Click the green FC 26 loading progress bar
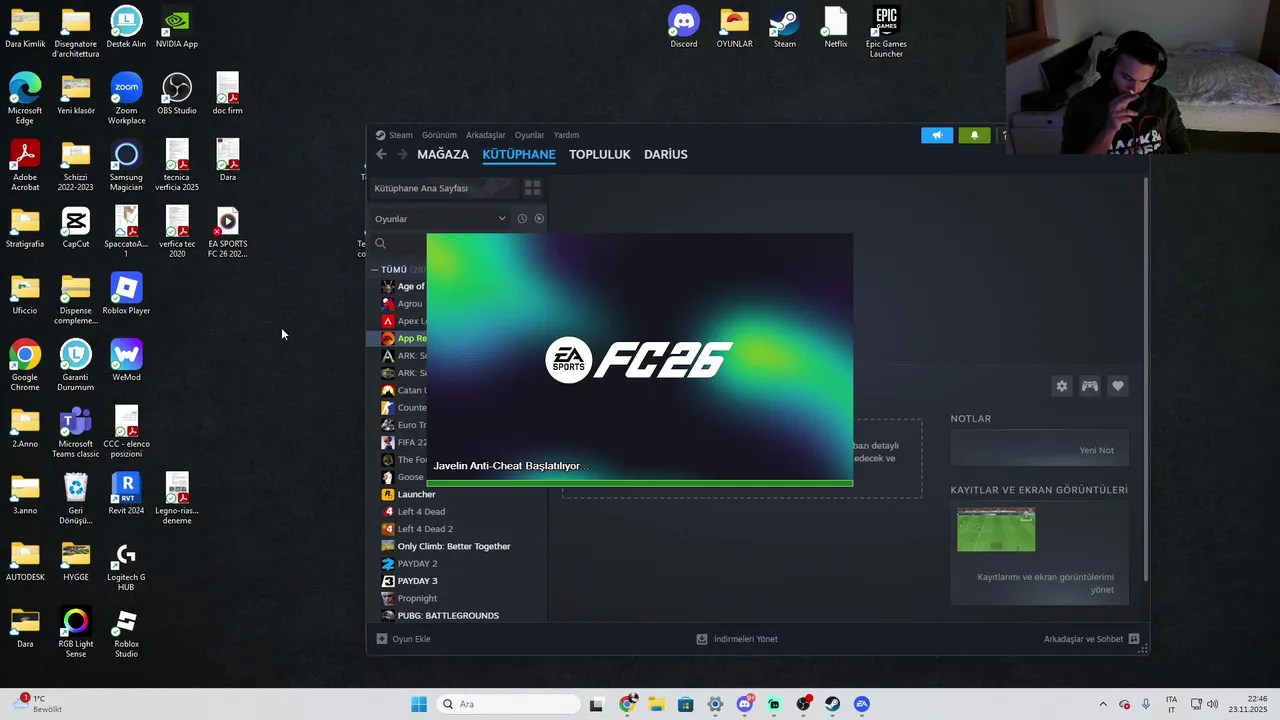 (x=640, y=483)
